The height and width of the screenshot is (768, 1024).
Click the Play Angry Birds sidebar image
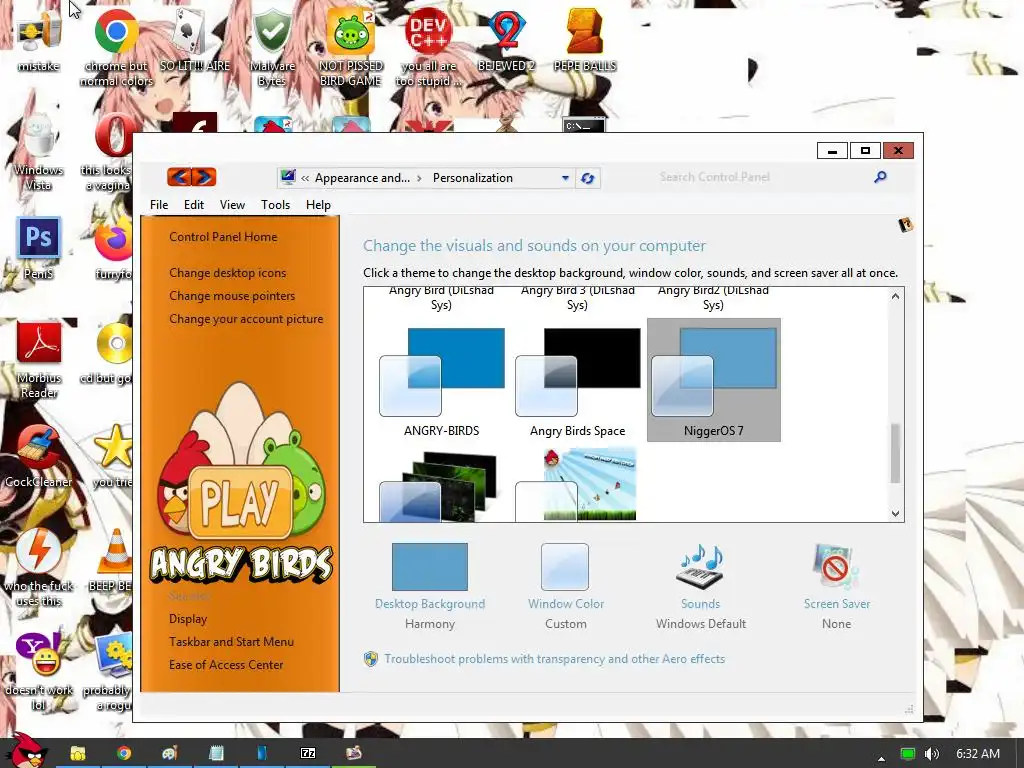240,483
